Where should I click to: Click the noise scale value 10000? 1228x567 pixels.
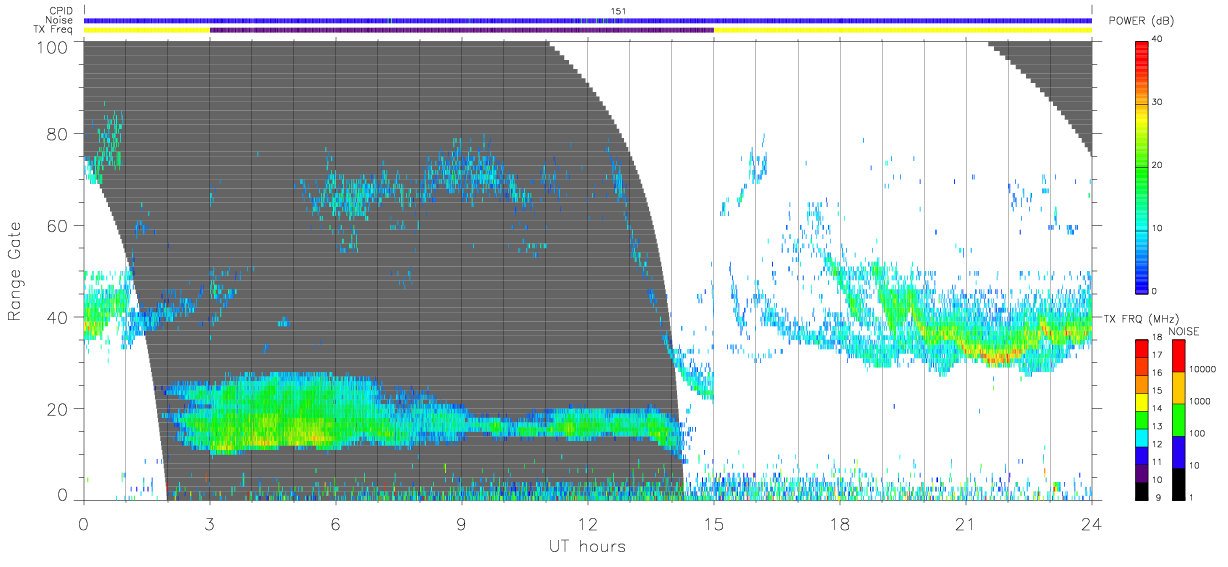click(x=1201, y=369)
